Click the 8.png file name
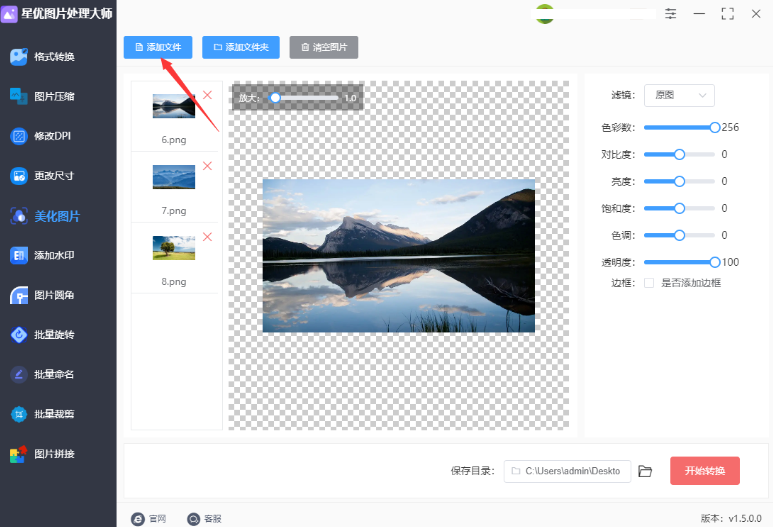 coord(174,282)
